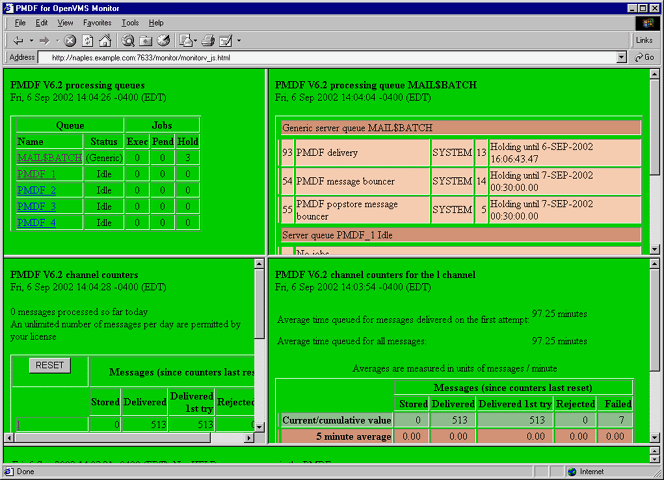This screenshot has height=480, width=664.
Task: Click the 'Server queue PMDF_1 Idle' header row
Action: tap(461, 235)
